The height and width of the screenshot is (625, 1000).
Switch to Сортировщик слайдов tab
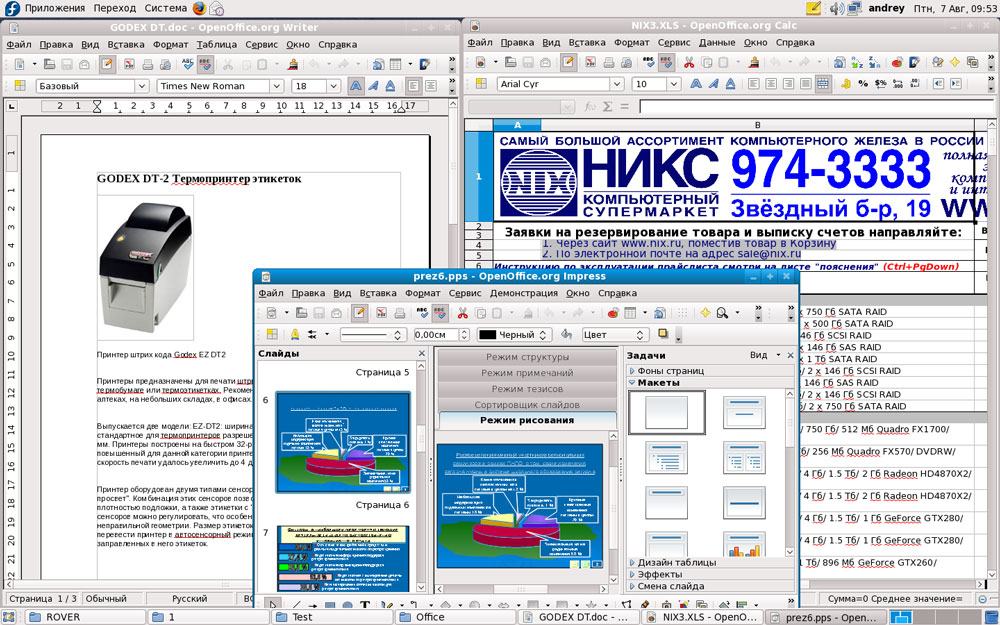[x=527, y=405]
